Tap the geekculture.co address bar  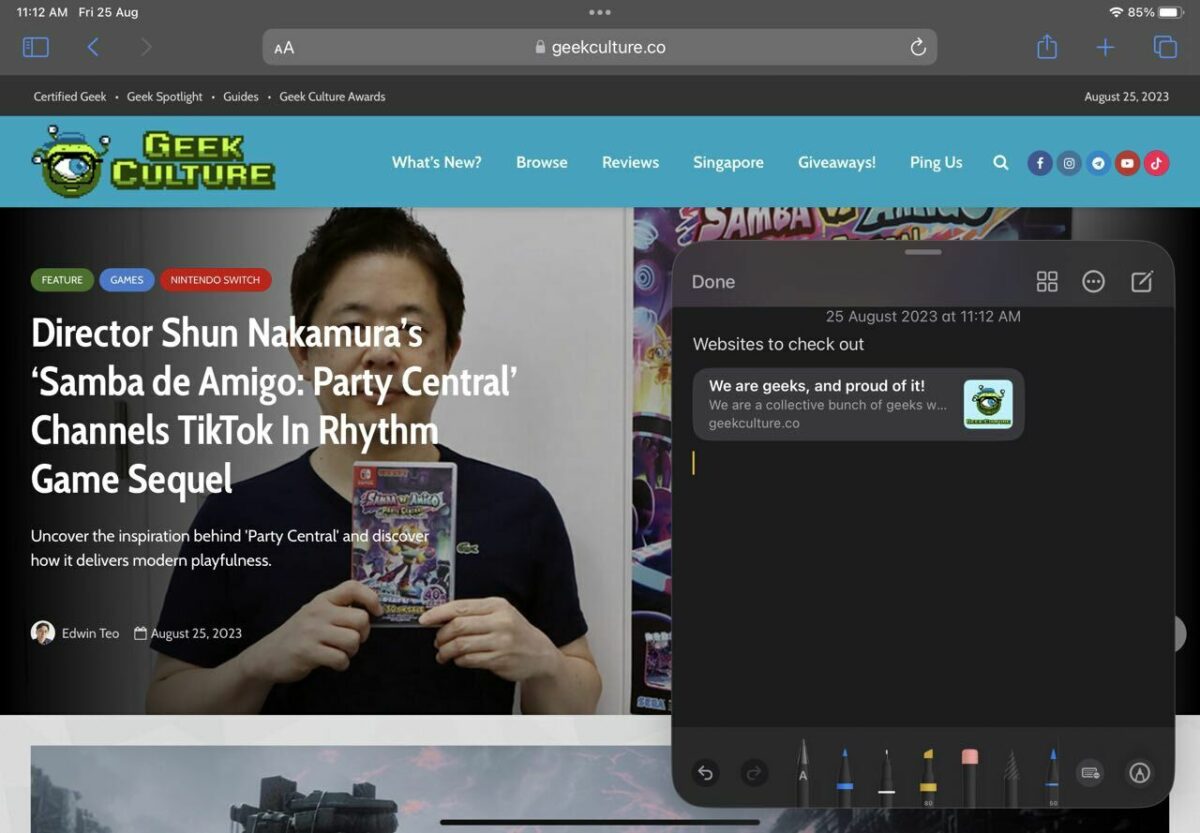coord(600,47)
